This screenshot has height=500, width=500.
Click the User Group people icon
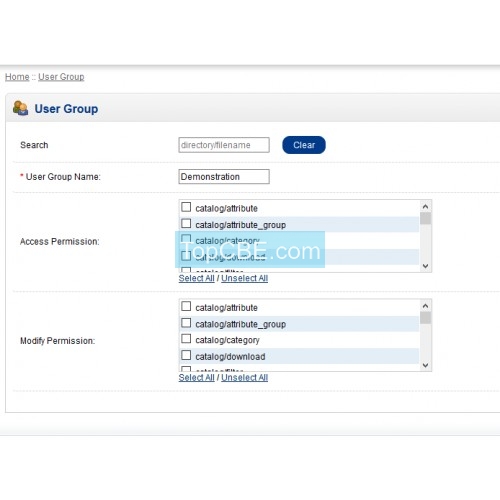(20, 108)
